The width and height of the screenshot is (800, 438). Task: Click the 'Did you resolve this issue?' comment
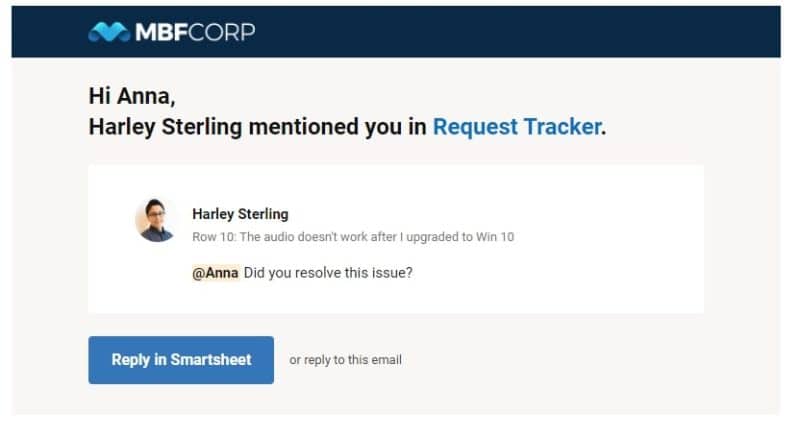point(328,273)
